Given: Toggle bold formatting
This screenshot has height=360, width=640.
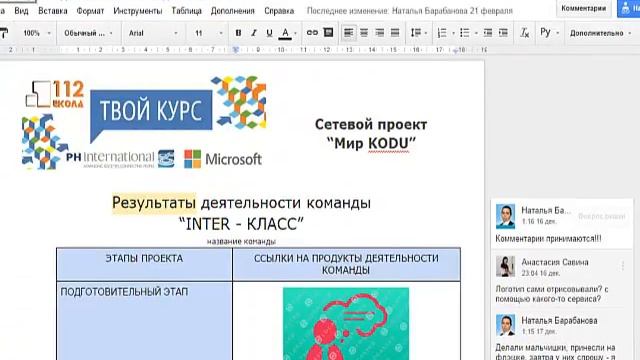Looking at the screenshot, I should 238,33.
